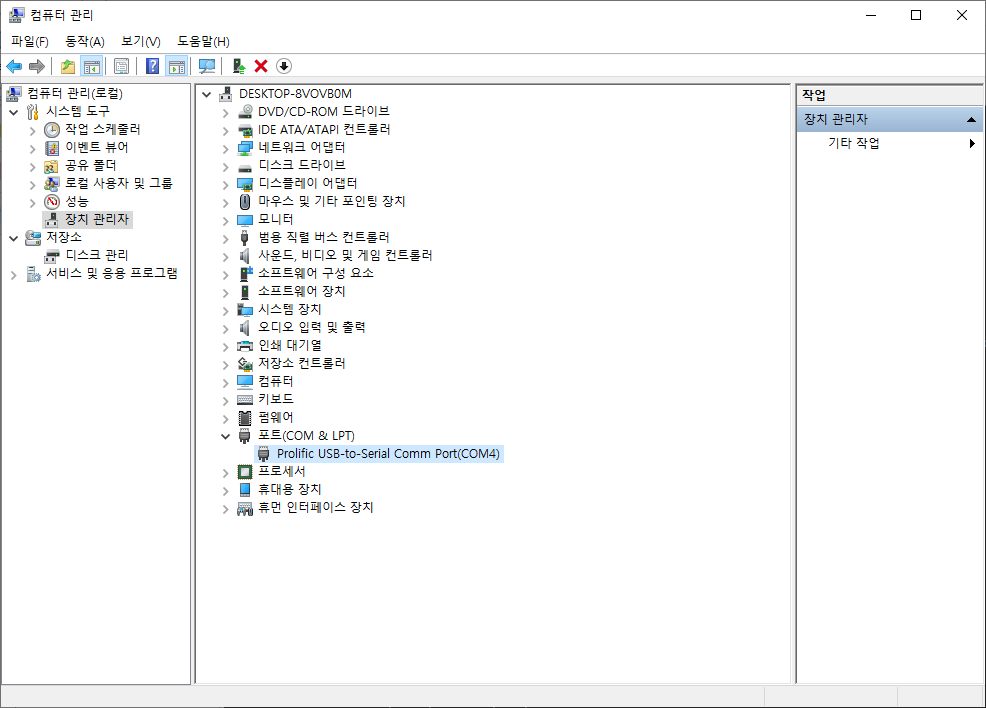Collapse the 장치 관리자 actions section arrow
Image resolution: width=986 pixels, height=708 pixels.
click(x=971, y=119)
